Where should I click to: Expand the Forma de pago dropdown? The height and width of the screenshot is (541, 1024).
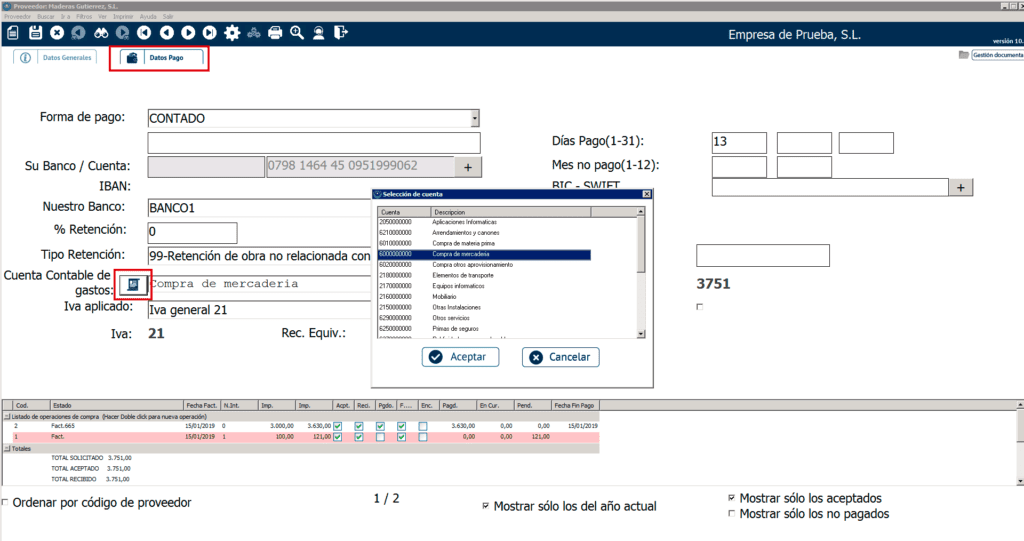pyautogui.click(x=474, y=118)
